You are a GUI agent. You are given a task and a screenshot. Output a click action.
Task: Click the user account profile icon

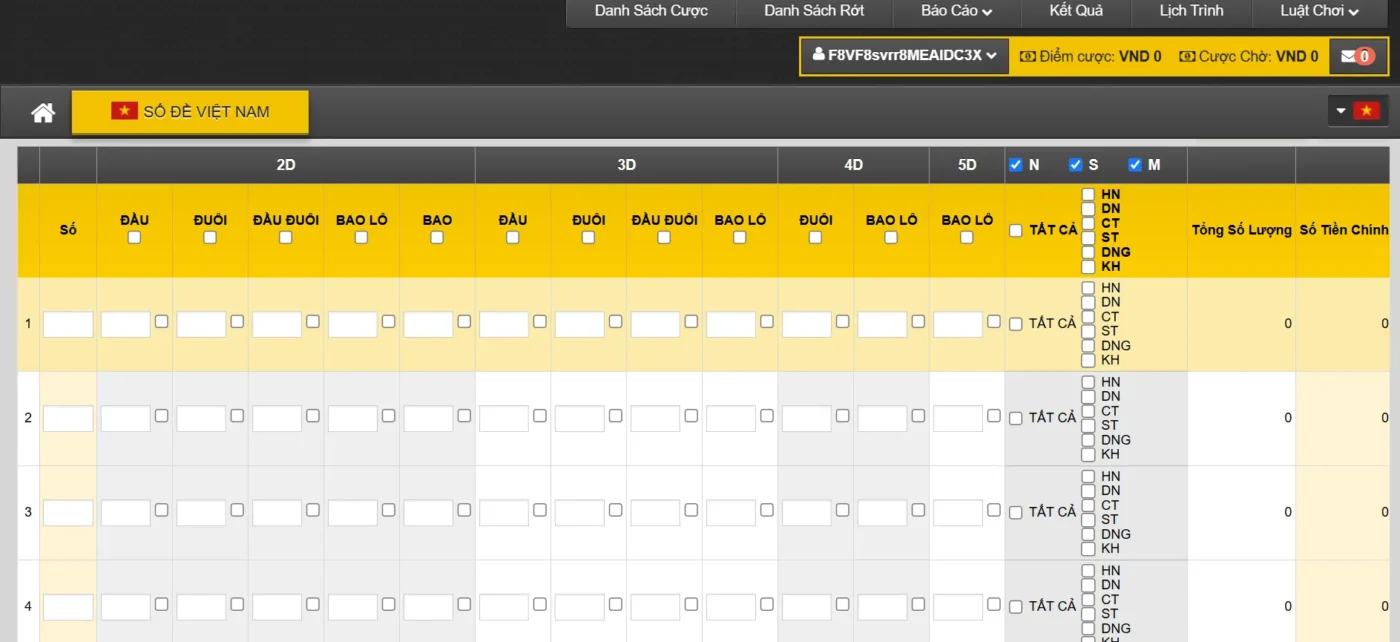818,55
